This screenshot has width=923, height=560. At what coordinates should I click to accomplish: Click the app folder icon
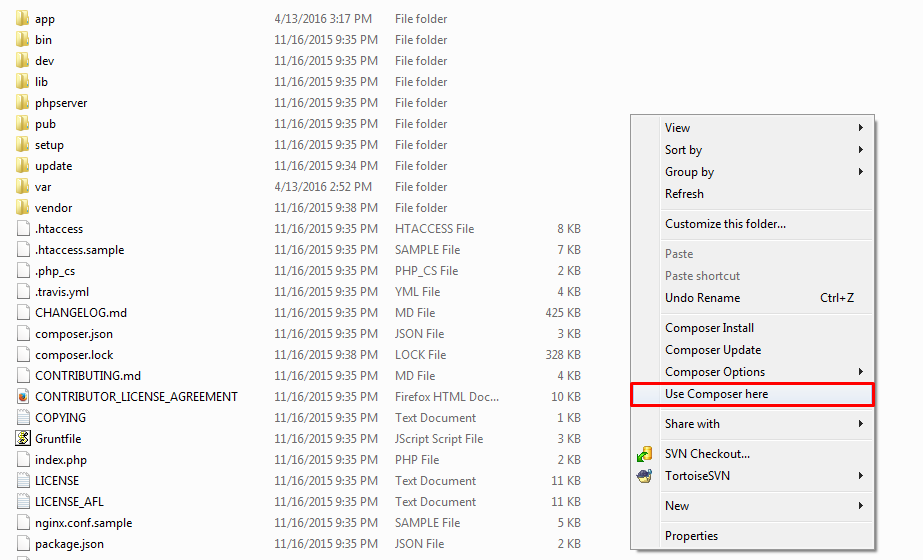(x=23, y=19)
